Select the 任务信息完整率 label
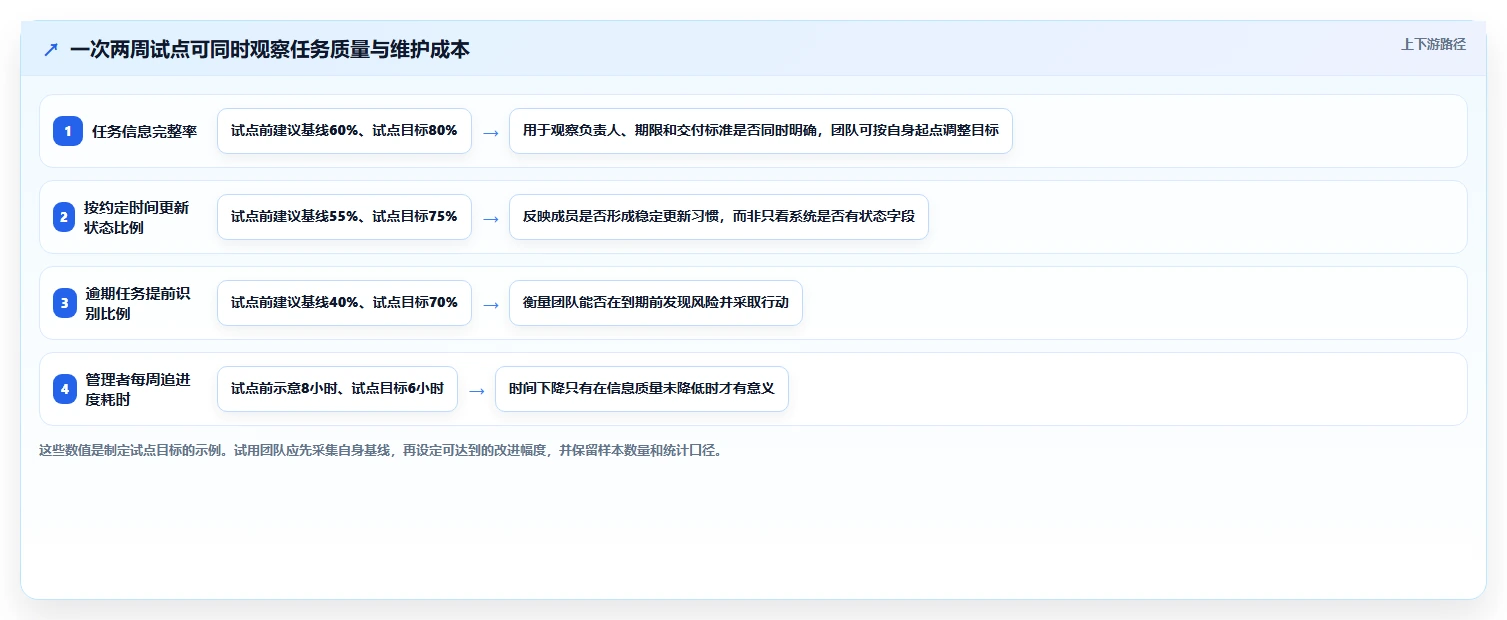The height and width of the screenshot is (620, 1507). (145, 131)
